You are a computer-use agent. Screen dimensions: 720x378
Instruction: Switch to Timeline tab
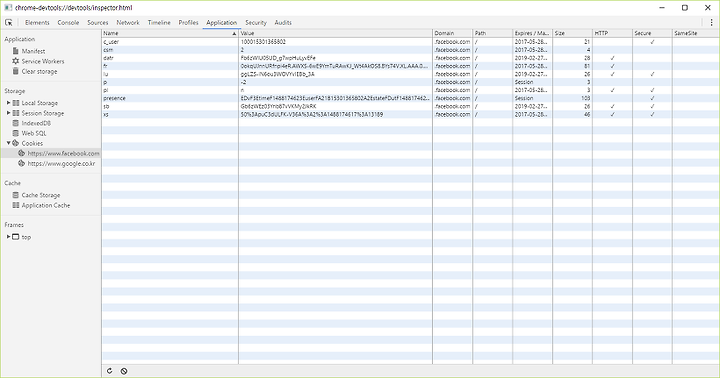click(159, 23)
